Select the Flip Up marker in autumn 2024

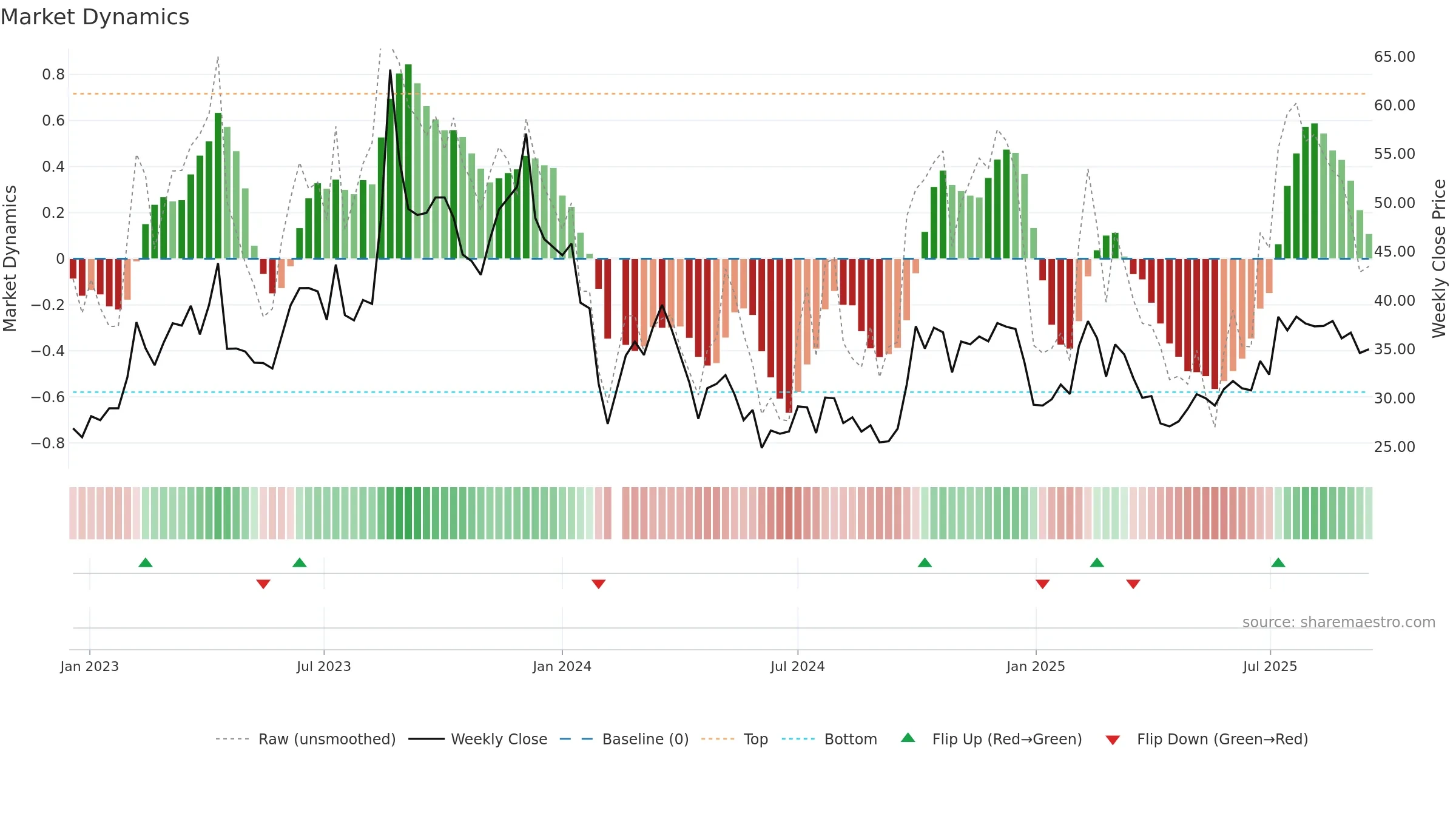coord(925,562)
